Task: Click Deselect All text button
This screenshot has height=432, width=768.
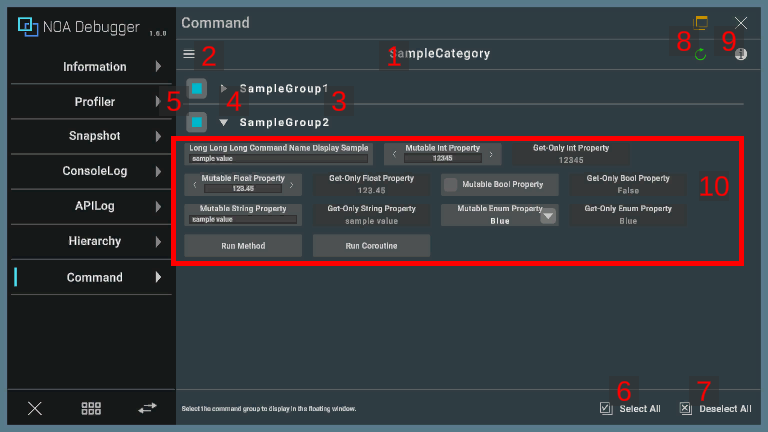Action: tap(725, 409)
